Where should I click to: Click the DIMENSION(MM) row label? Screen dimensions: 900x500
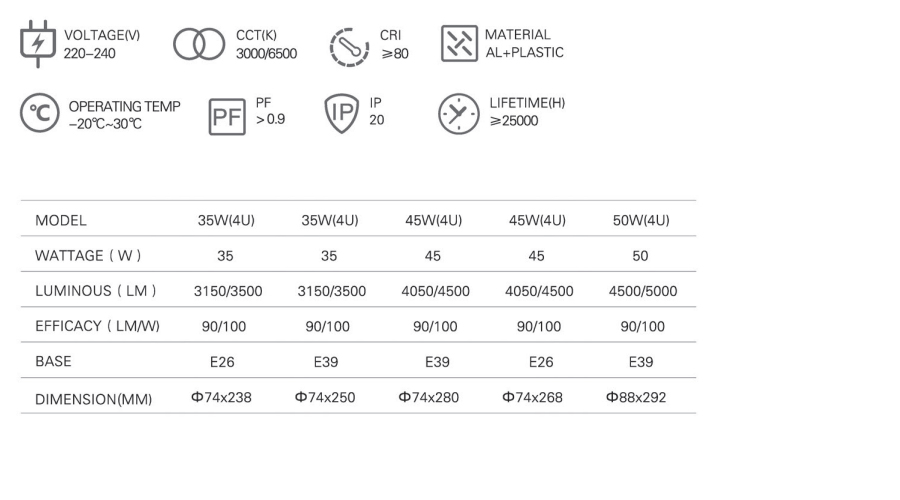[94, 399]
